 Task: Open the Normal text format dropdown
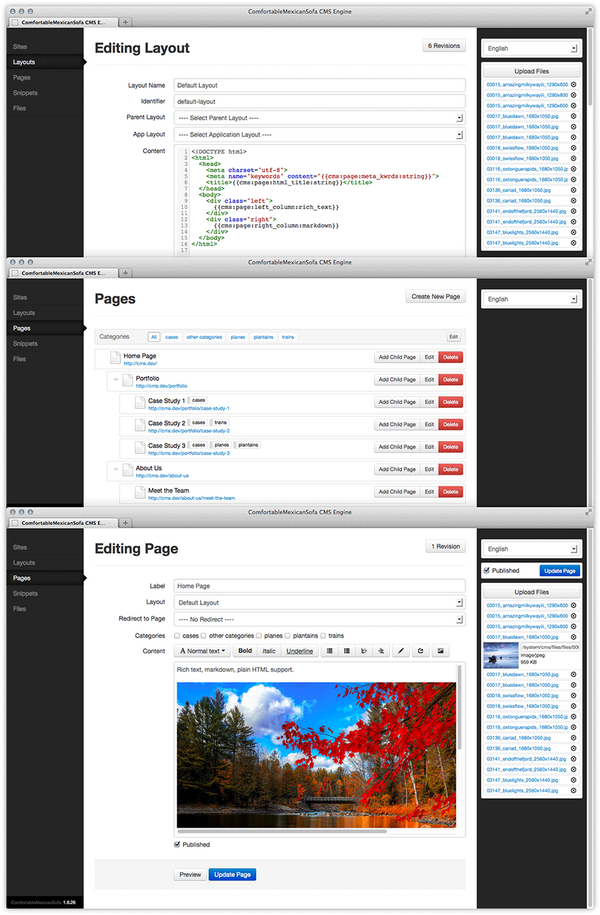coord(203,651)
